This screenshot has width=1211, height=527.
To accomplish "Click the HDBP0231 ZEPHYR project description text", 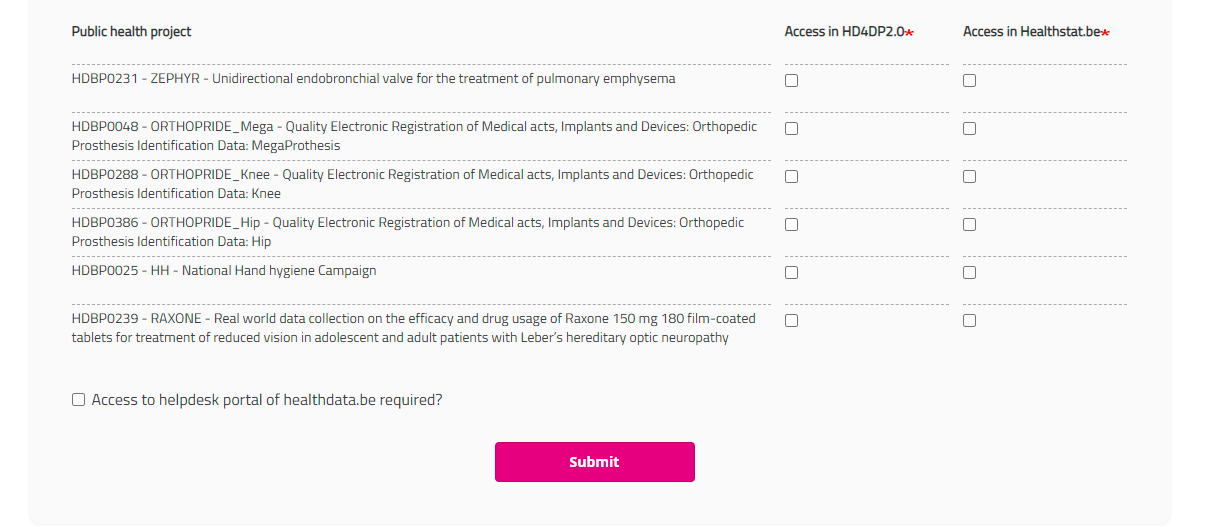I will point(373,79).
